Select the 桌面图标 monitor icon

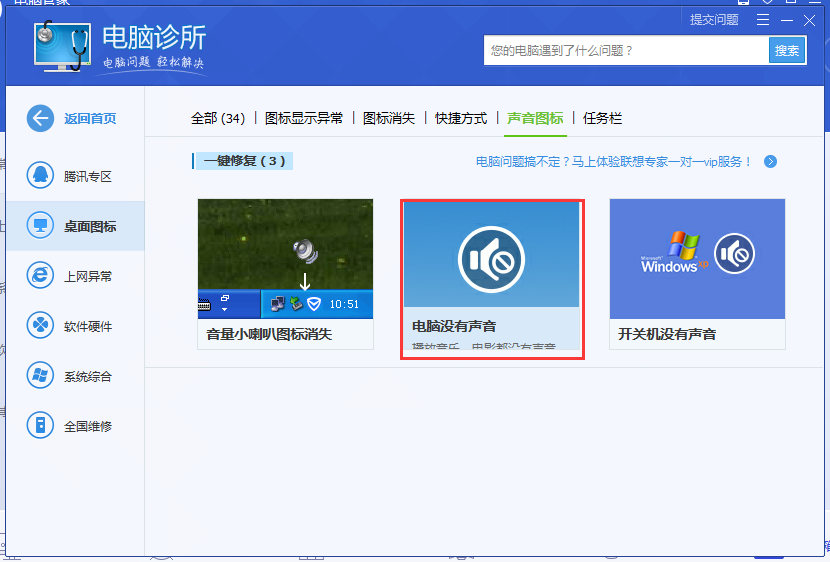click(40, 225)
